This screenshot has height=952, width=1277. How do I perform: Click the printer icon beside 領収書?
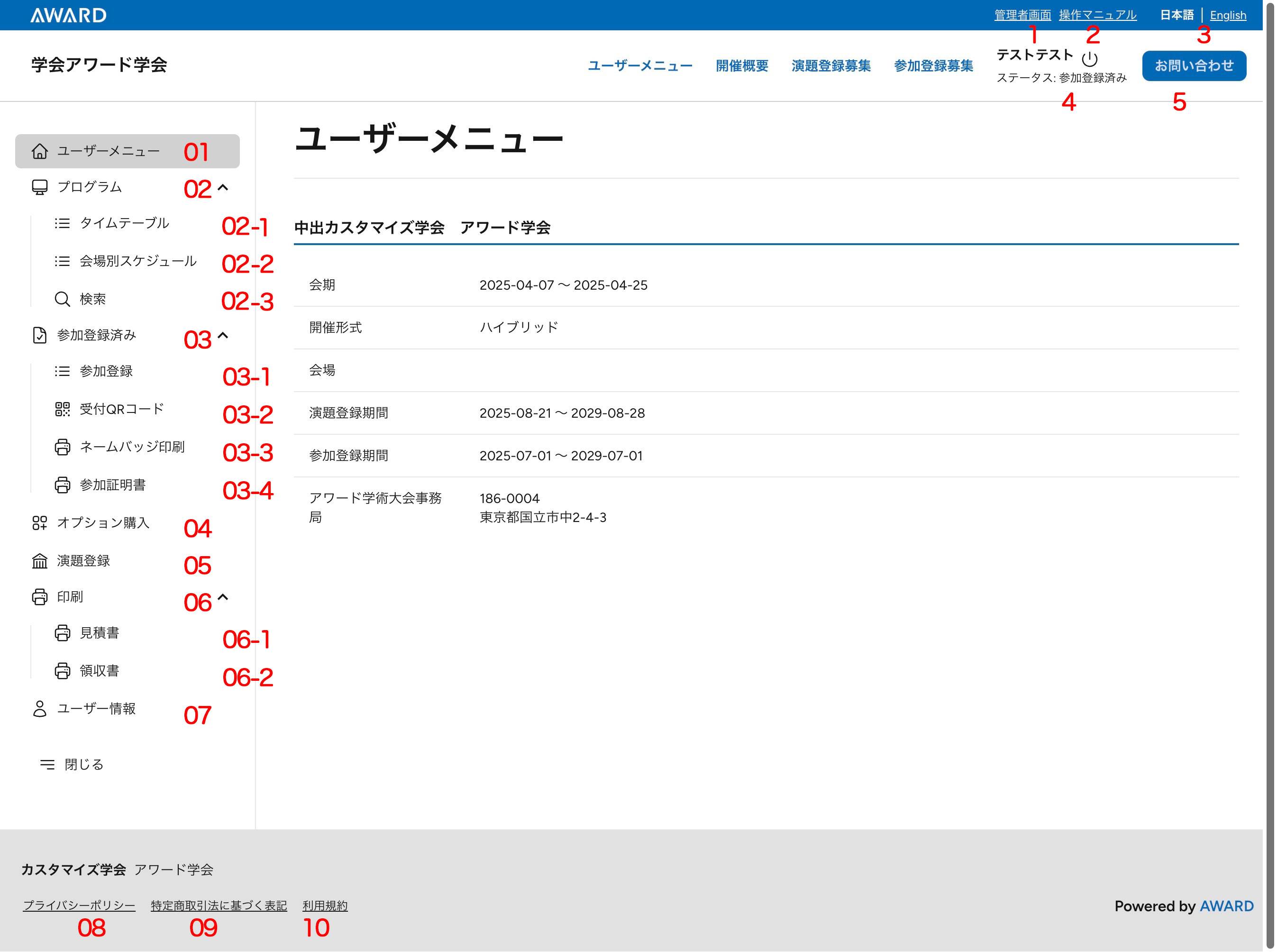coord(62,671)
